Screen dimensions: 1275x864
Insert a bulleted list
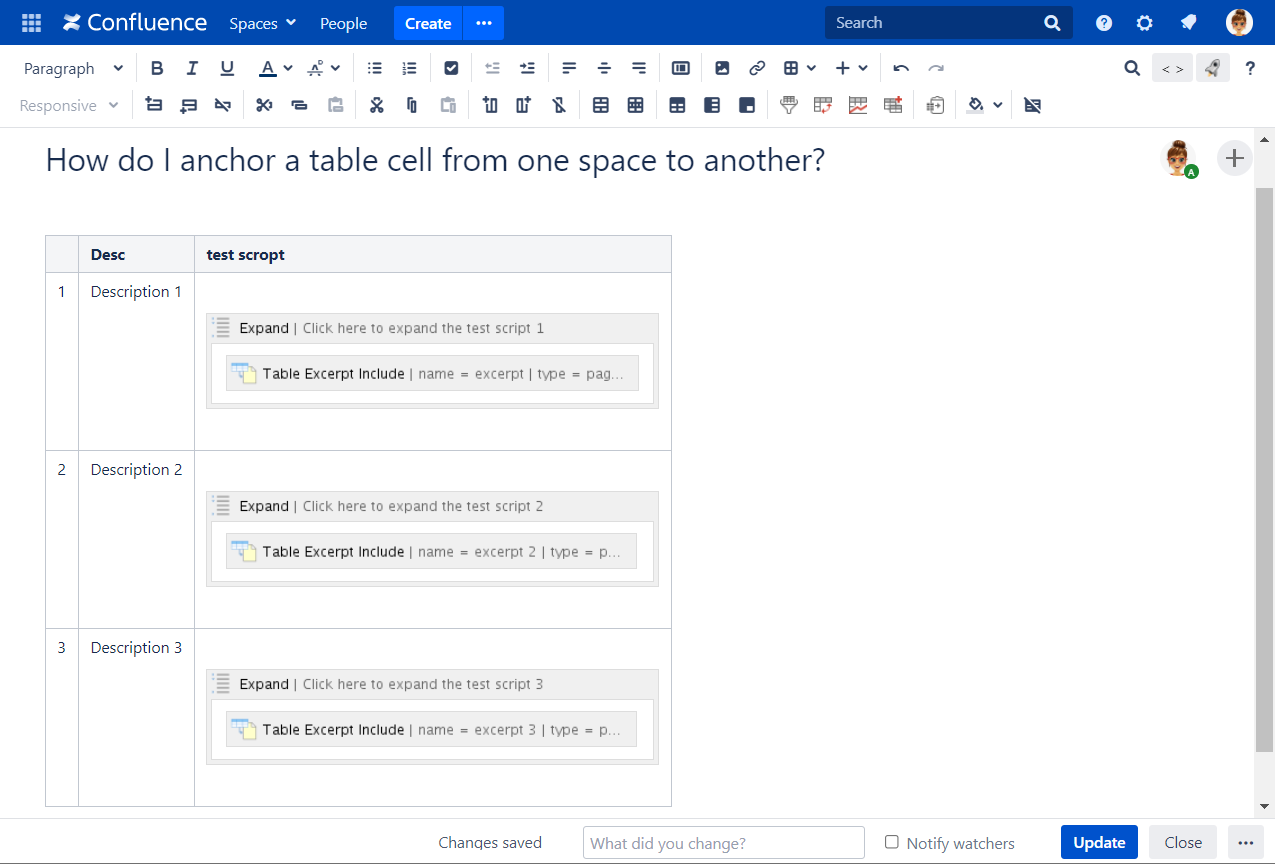(374, 67)
